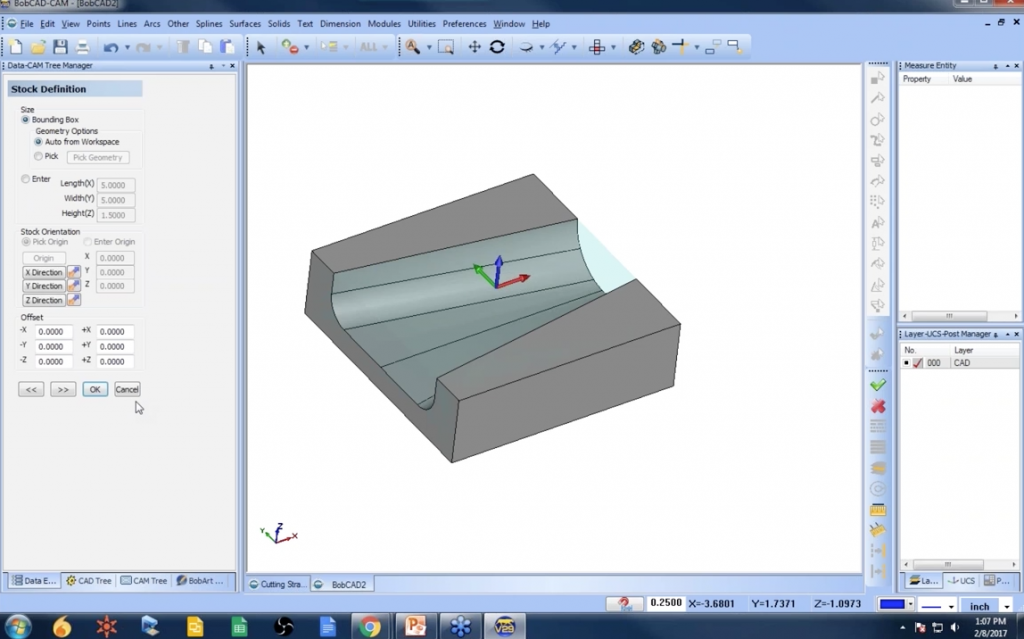The height and width of the screenshot is (639, 1024).
Task: Click the X Direction picker icon
Action: click(74, 272)
